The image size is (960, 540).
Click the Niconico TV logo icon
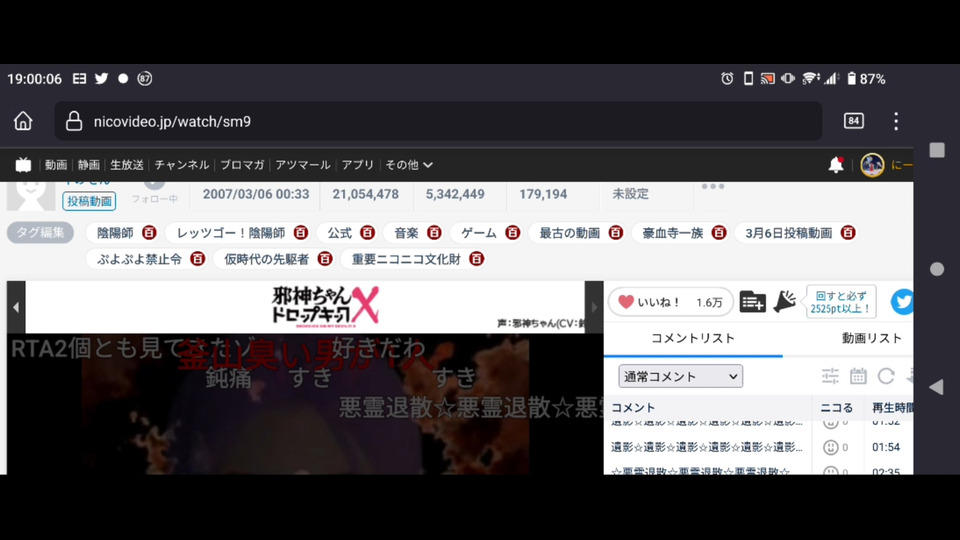(23, 165)
